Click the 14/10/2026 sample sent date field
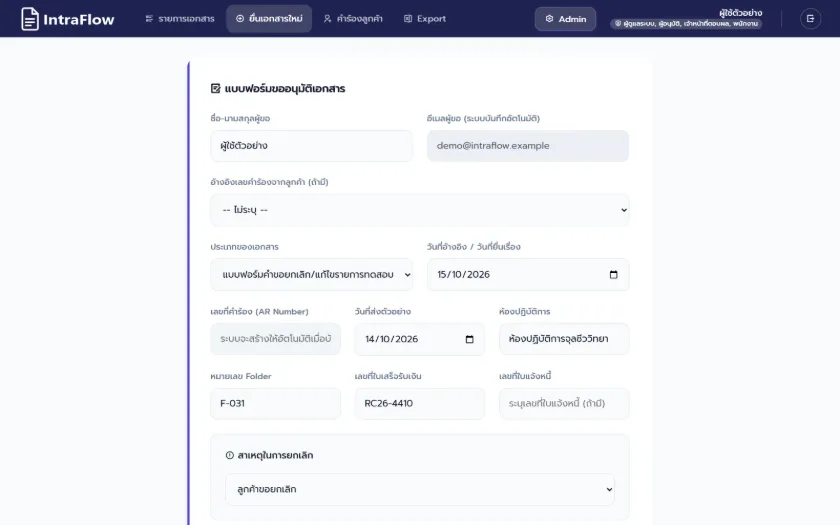This screenshot has width=840, height=525. click(419, 339)
